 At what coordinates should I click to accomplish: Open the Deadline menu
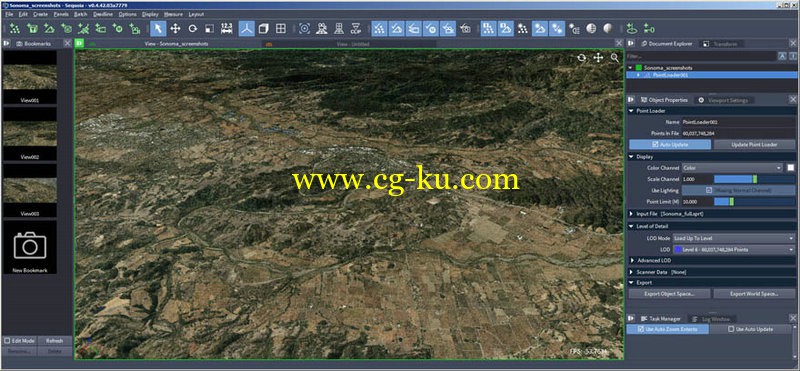click(103, 14)
